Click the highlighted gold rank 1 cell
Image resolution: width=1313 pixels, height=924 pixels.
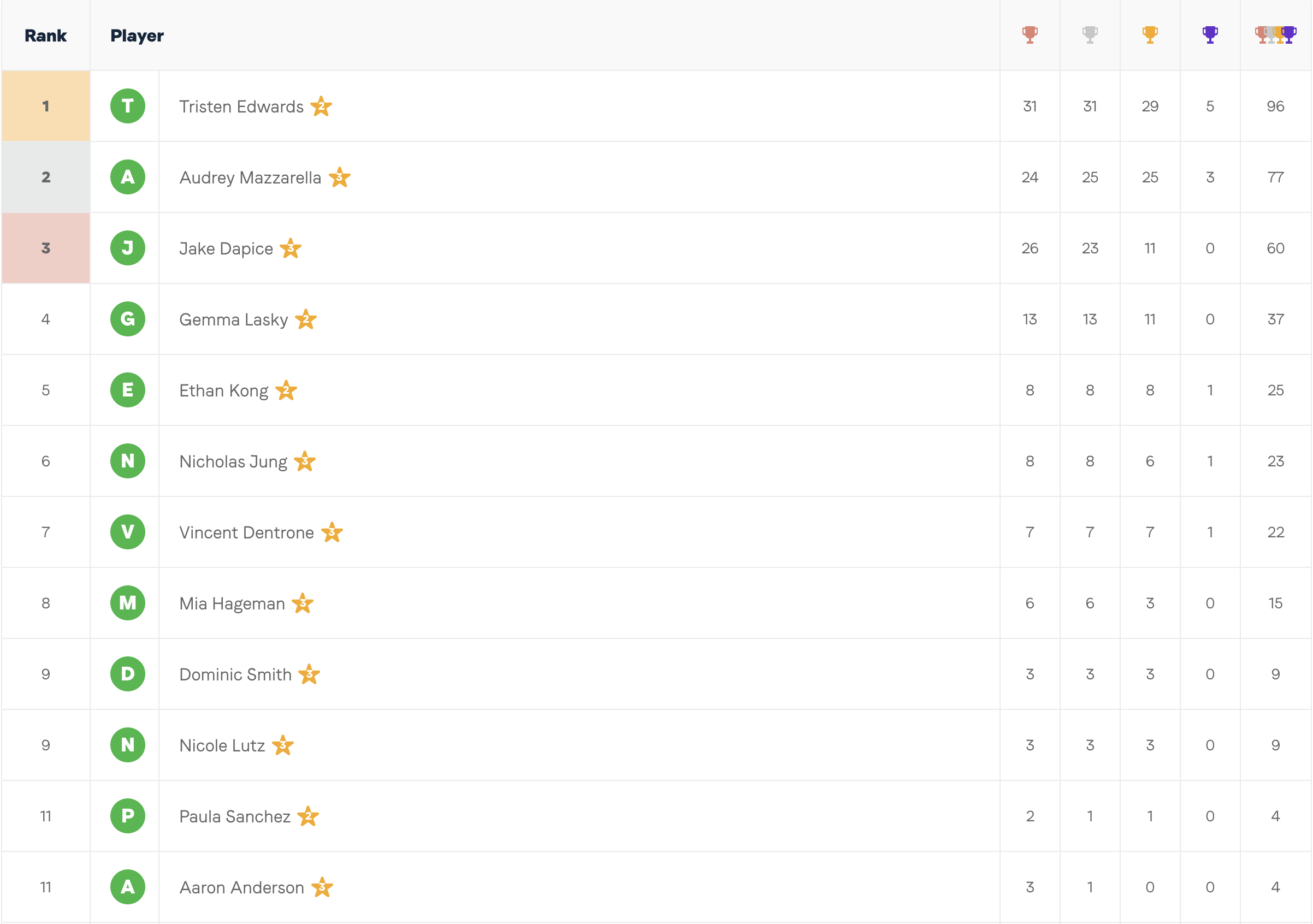(x=46, y=106)
